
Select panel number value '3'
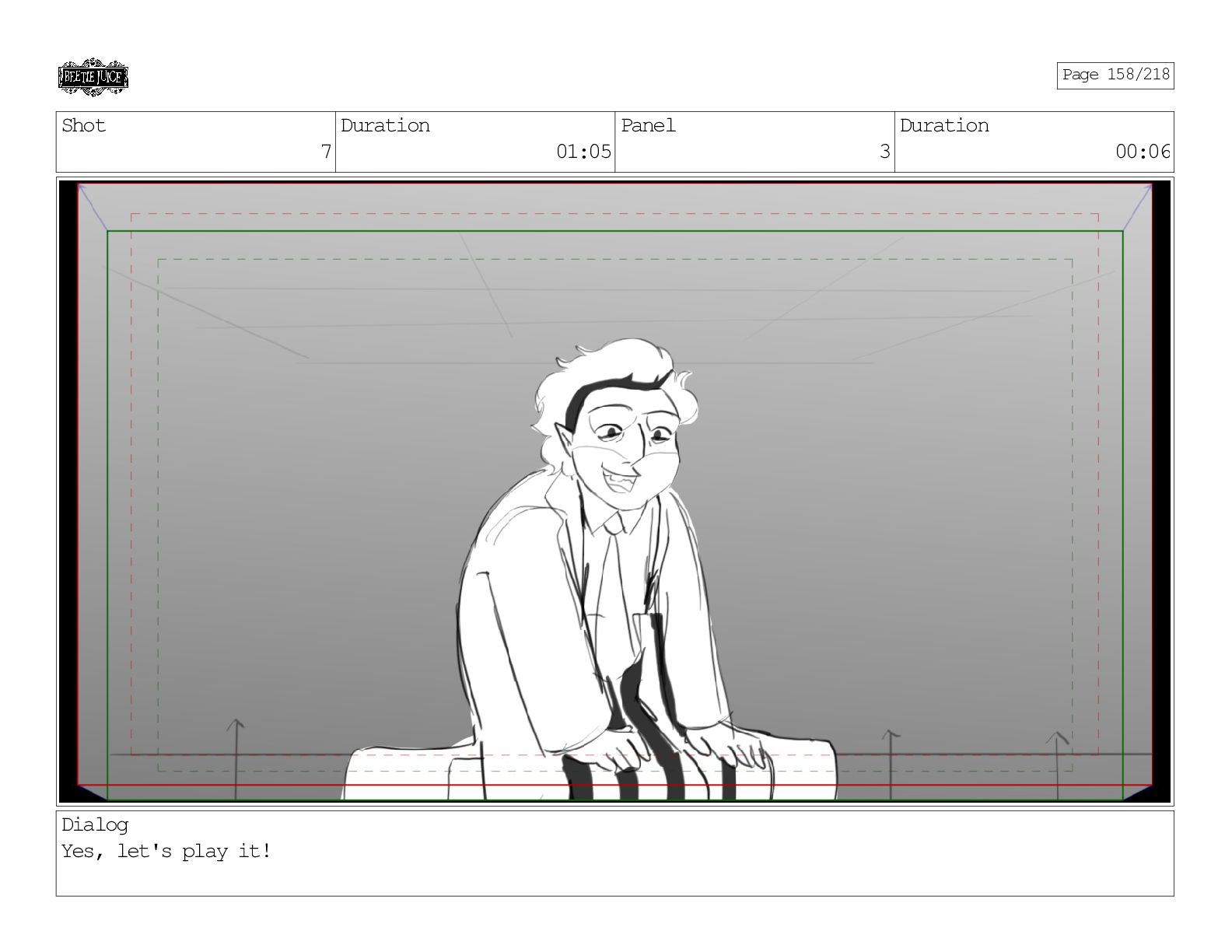pyautogui.click(x=884, y=152)
